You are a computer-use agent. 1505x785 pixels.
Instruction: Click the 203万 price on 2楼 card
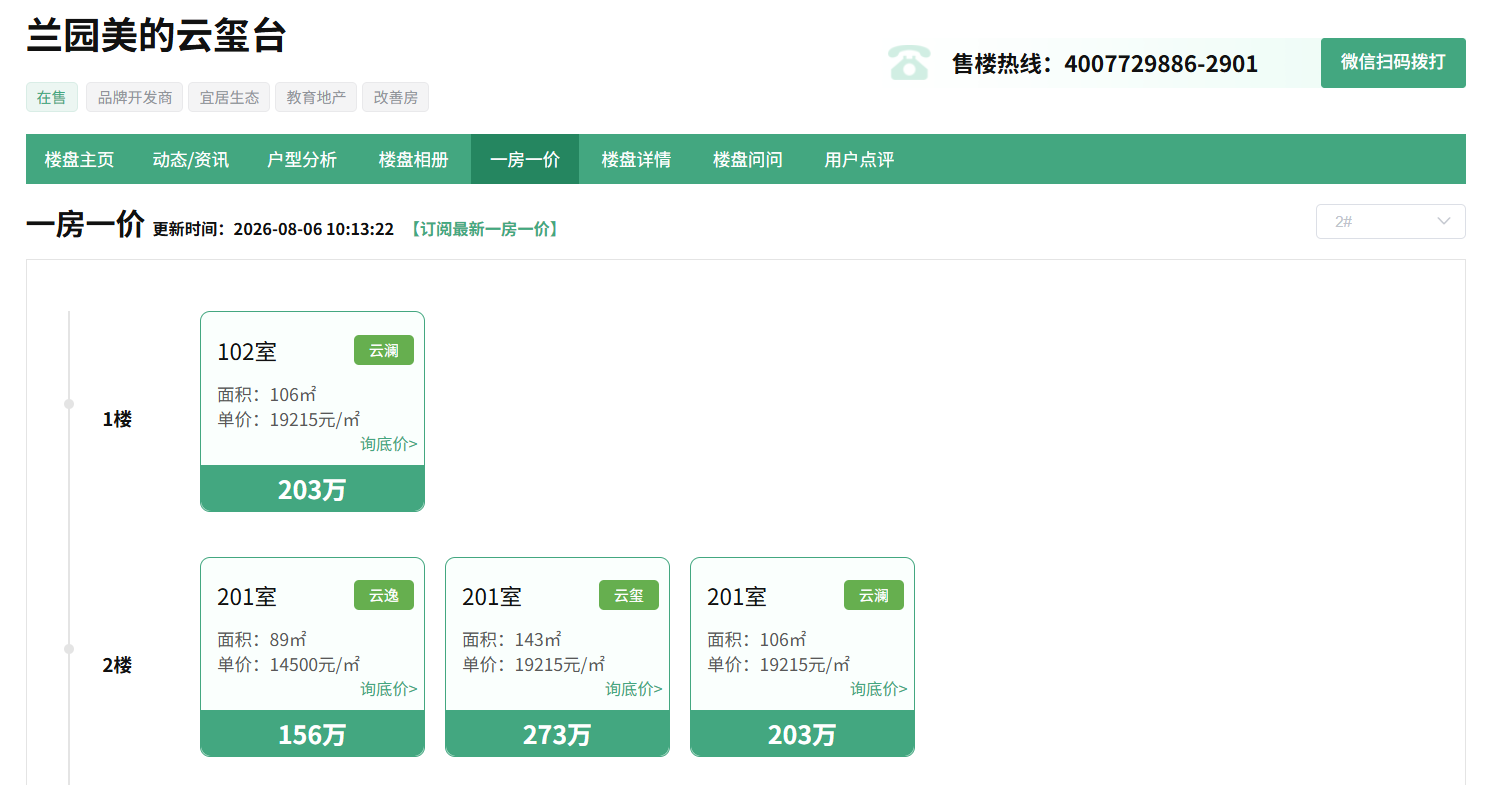802,734
